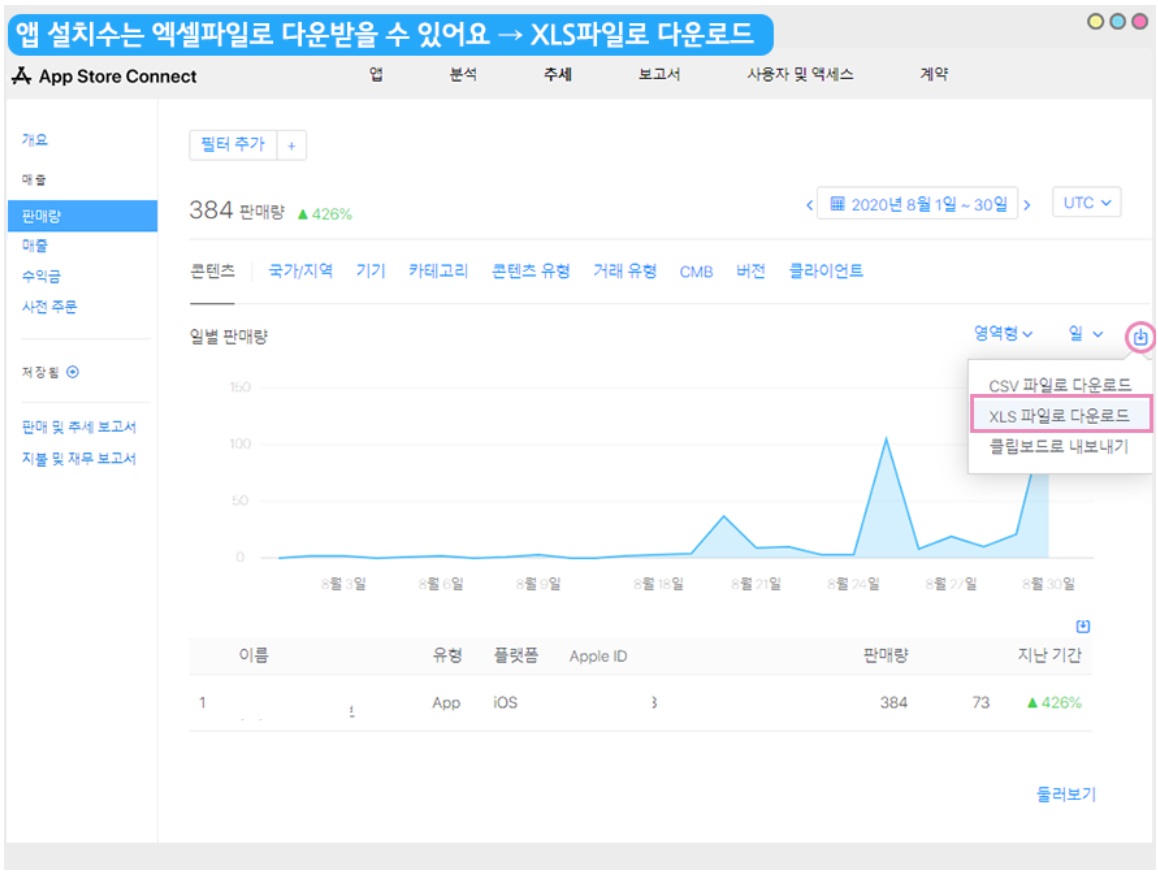Click the chart download icon
This screenshot has width=1158, height=873.
[x=1140, y=337]
